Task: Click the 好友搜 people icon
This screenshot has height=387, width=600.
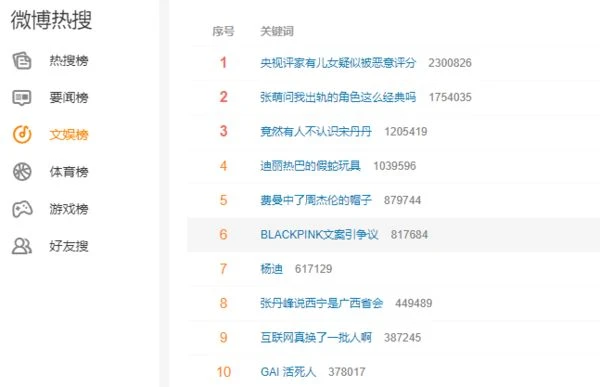Action: pos(22,246)
